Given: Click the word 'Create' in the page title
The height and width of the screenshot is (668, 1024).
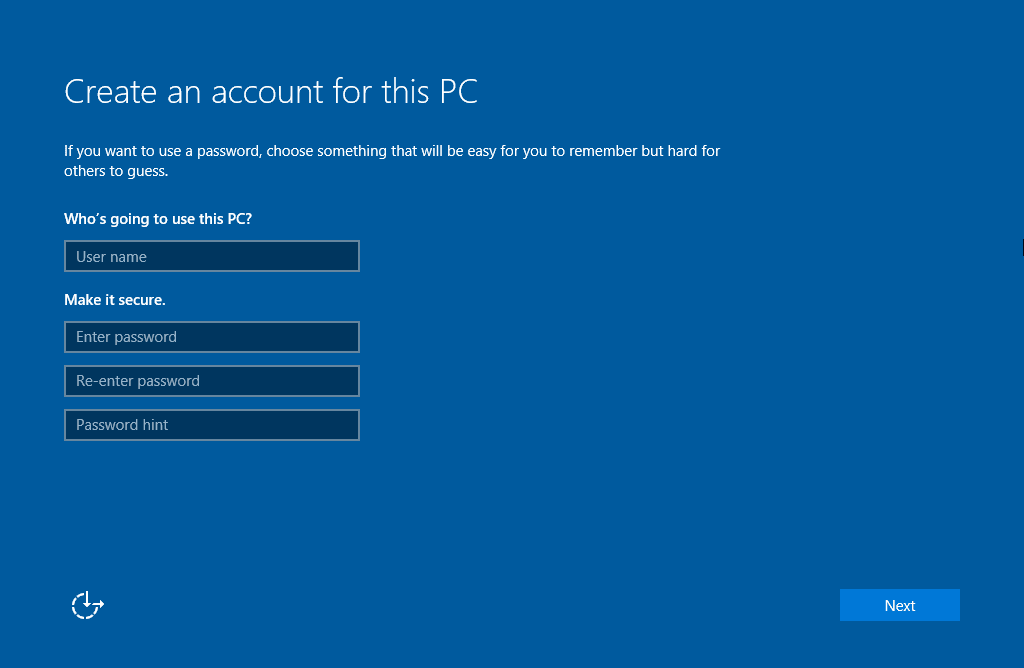Looking at the screenshot, I should point(111,92).
